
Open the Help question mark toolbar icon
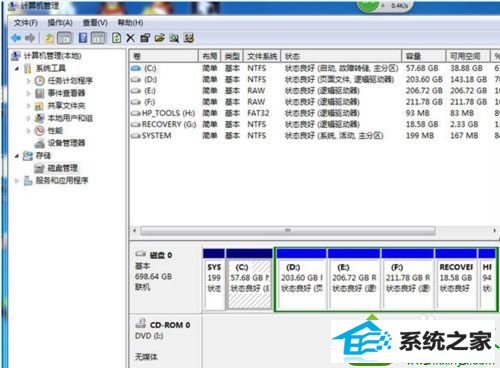point(83,38)
